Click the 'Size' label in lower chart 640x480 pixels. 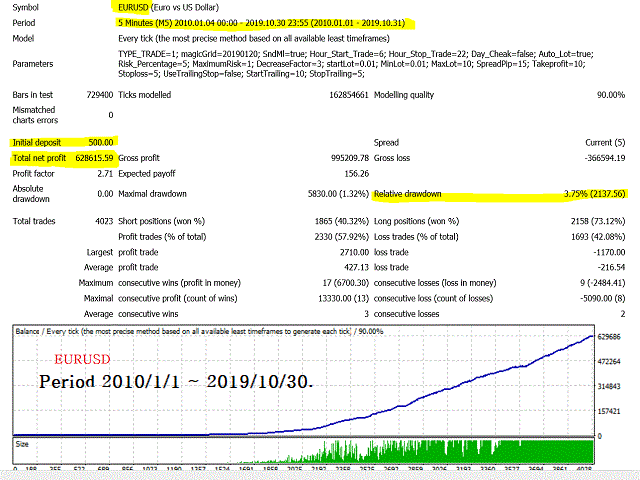click(22, 444)
